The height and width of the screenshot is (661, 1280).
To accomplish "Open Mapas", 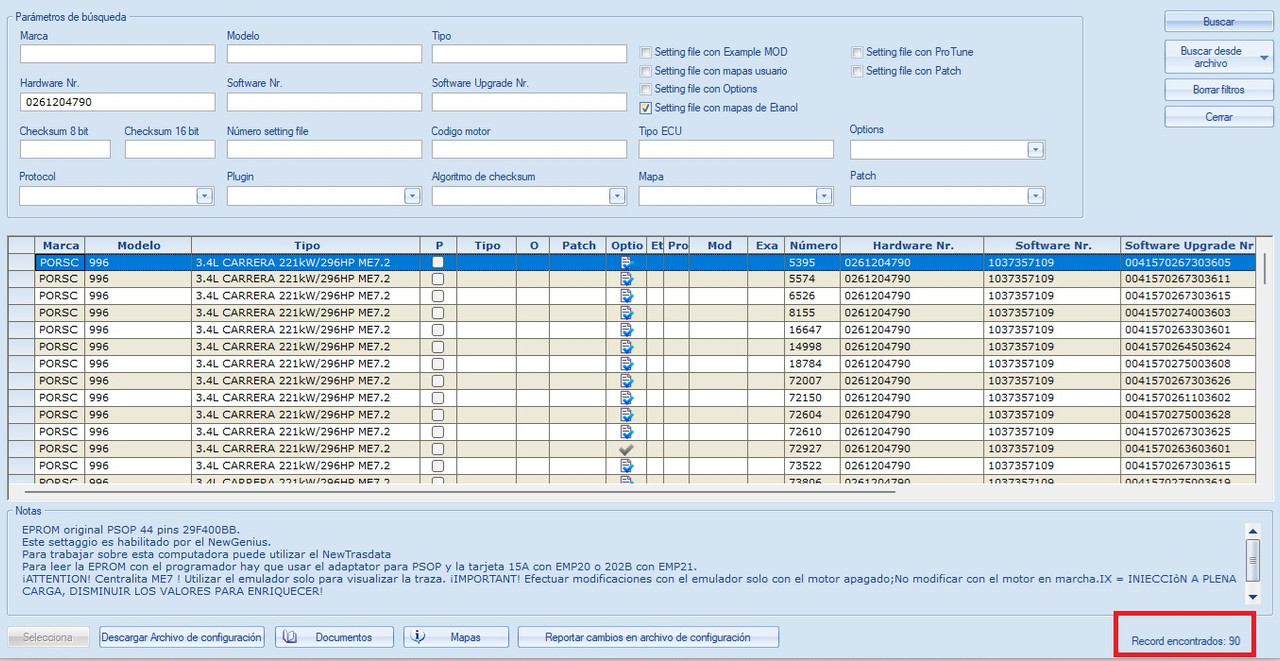I will click(x=456, y=637).
